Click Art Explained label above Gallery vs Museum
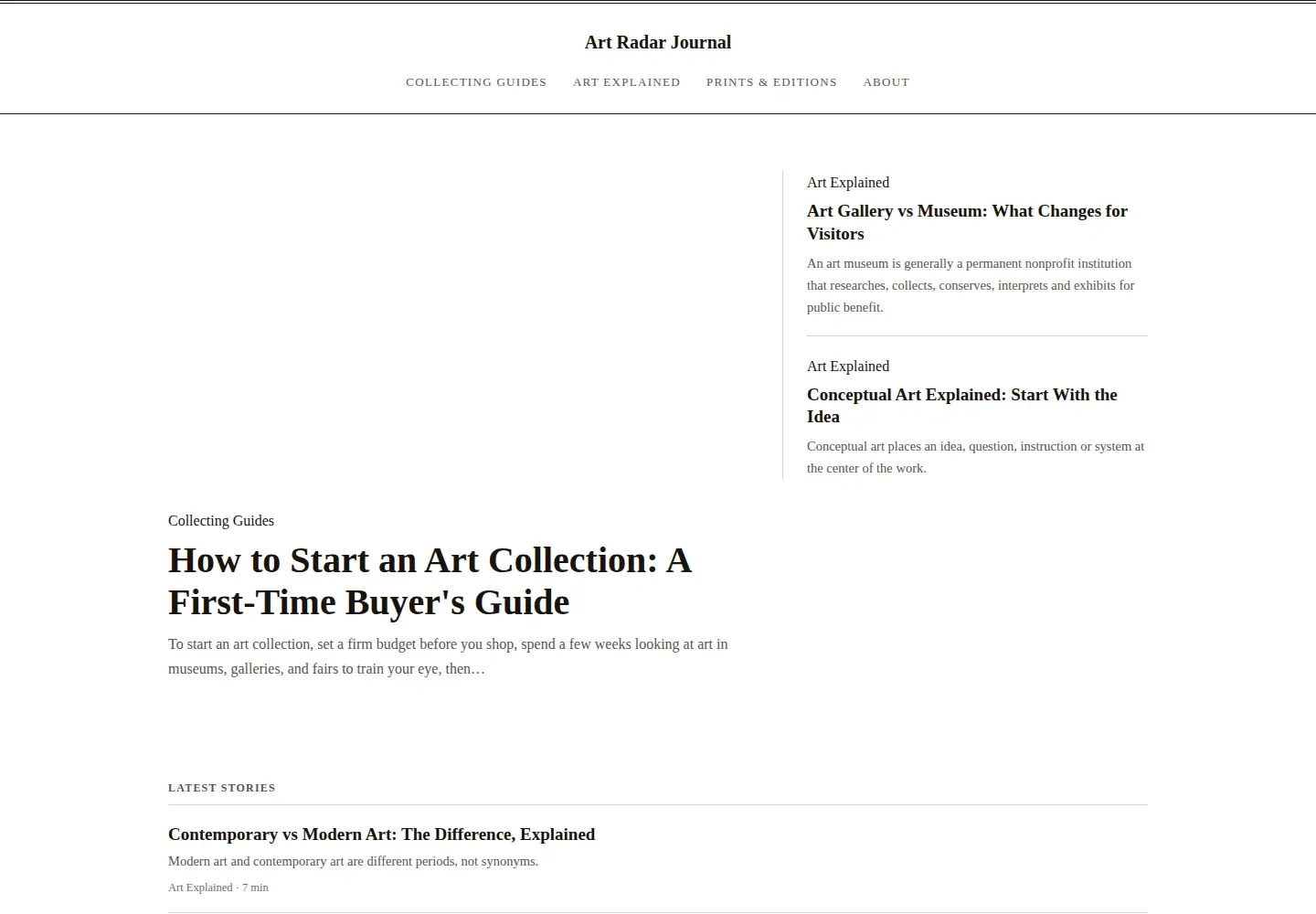1316x914 pixels. [848, 183]
